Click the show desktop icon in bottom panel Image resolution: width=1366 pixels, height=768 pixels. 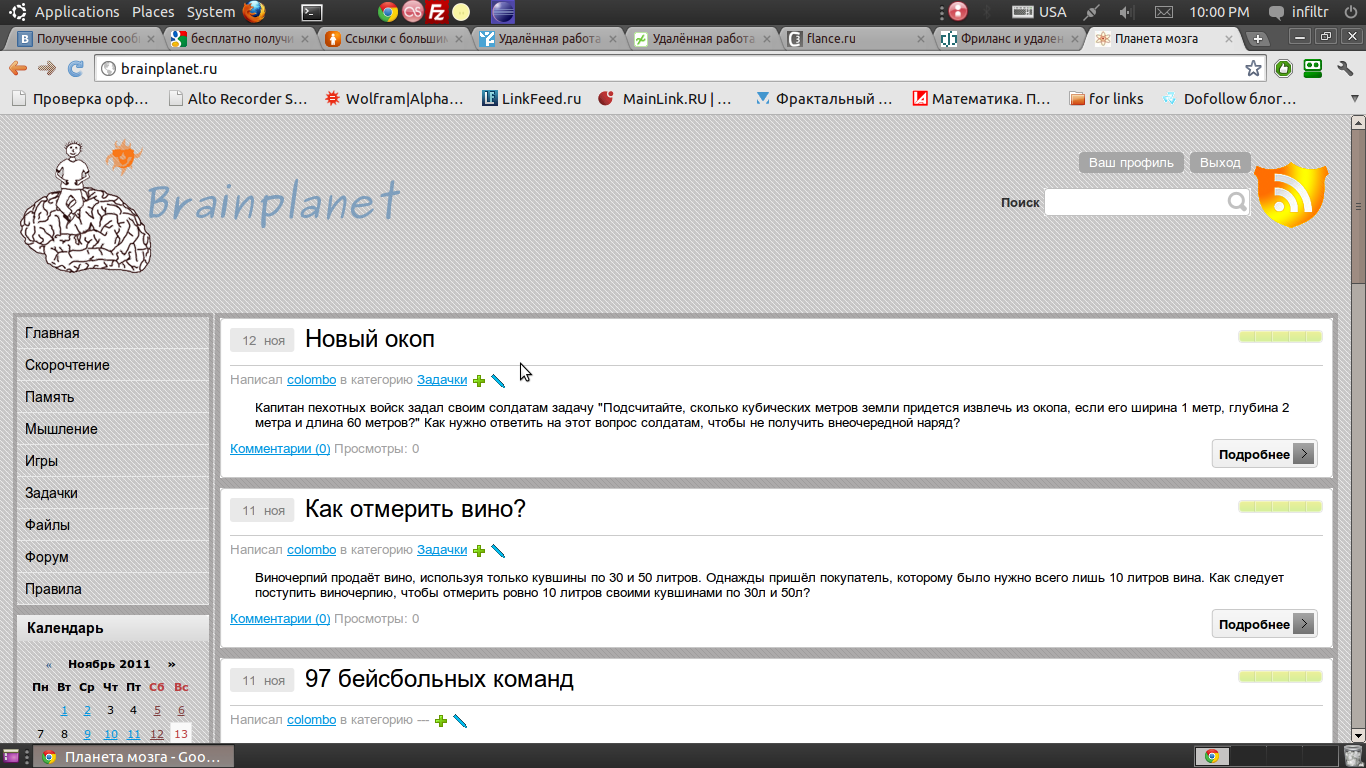click(12, 756)
